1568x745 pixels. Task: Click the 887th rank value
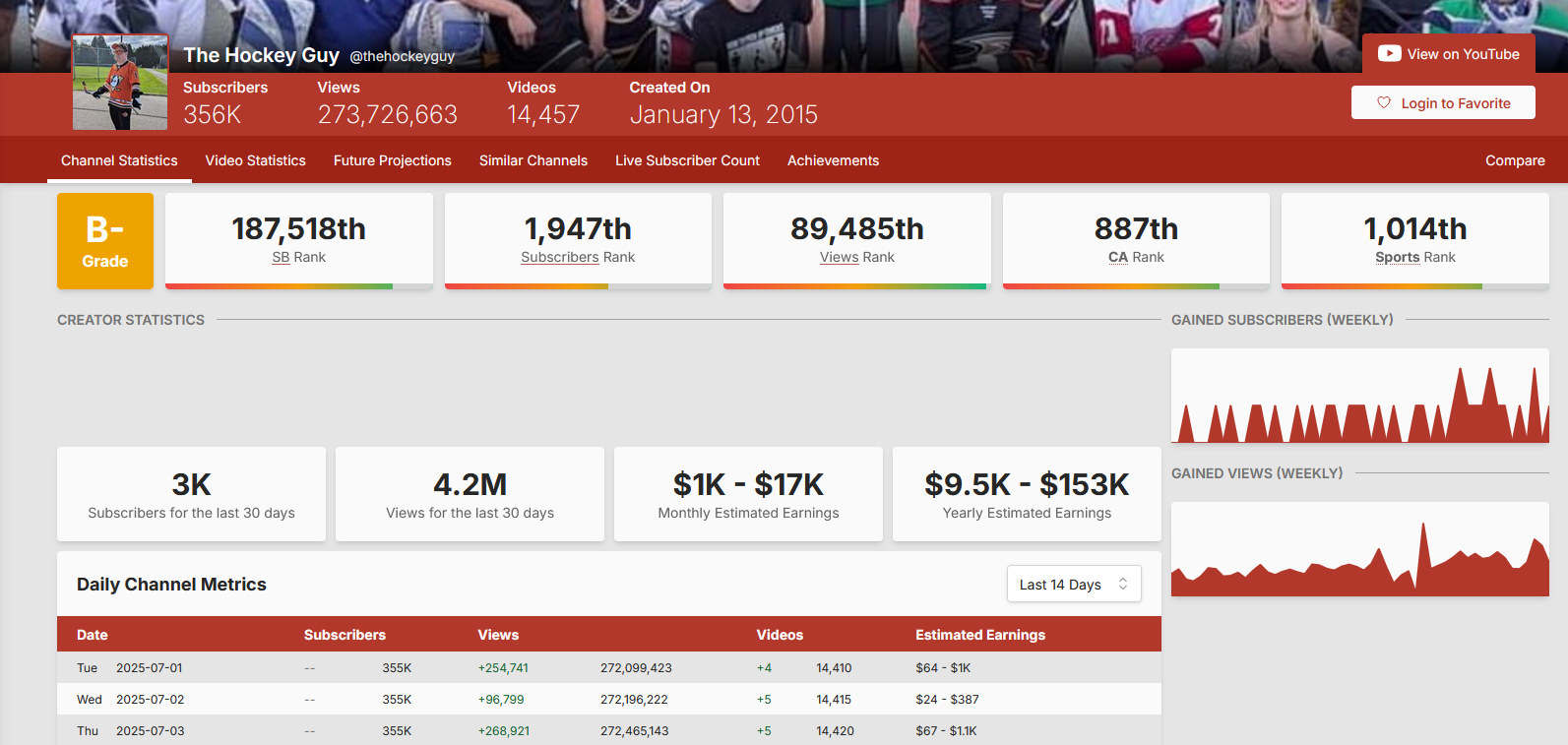coord(1136,228)
